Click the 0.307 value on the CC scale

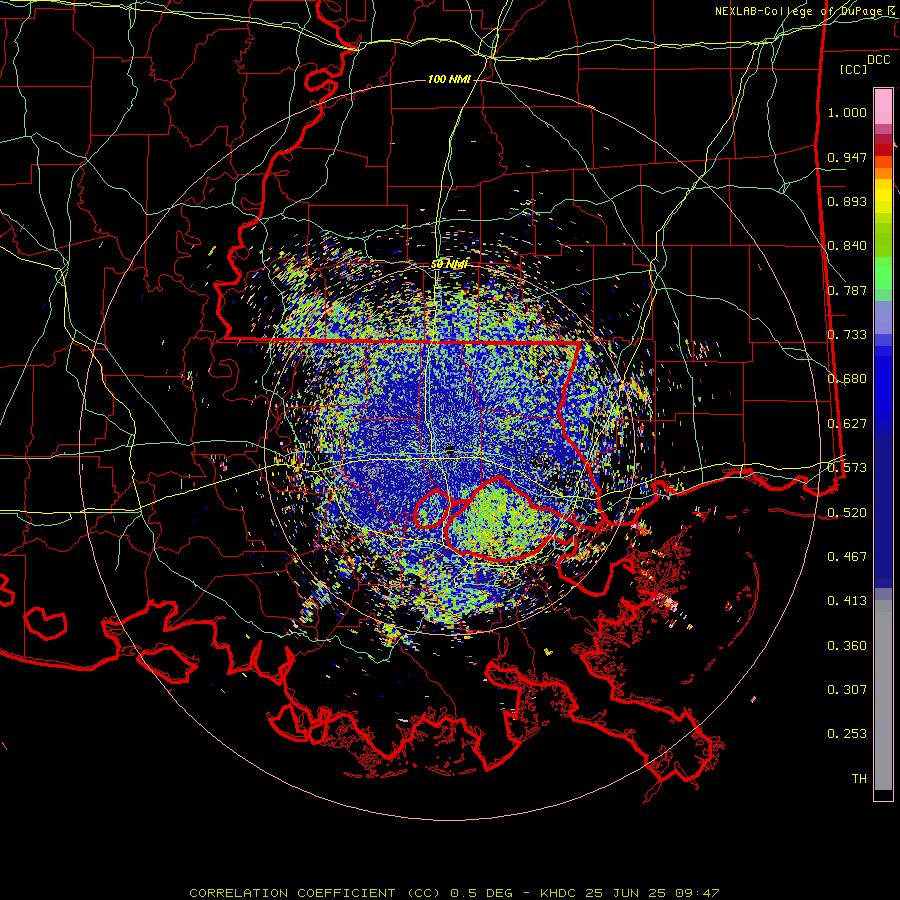tap(847, 690)
